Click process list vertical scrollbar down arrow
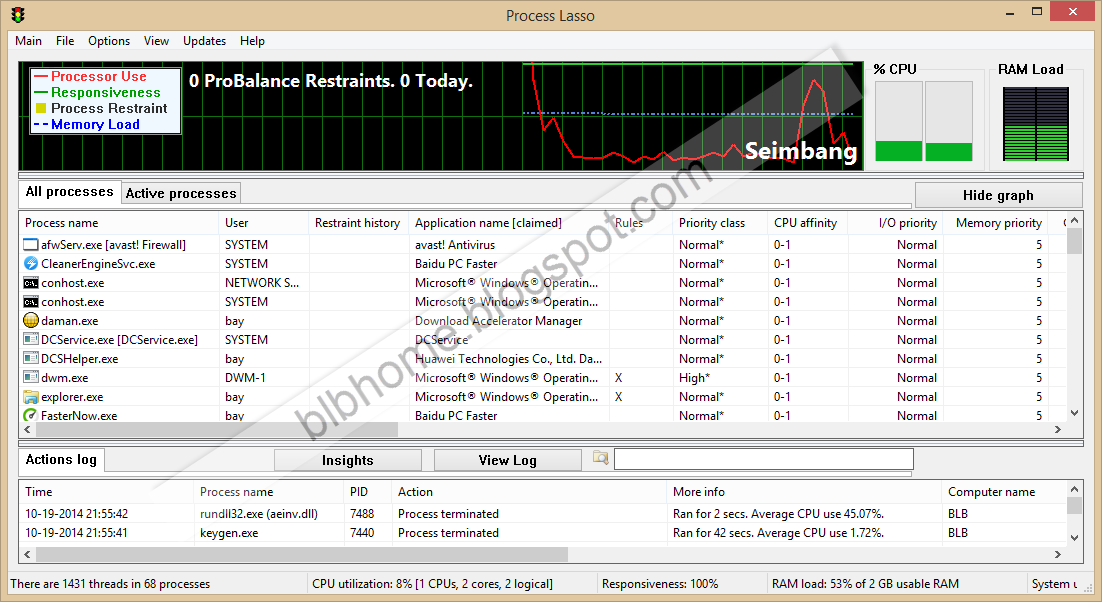This screenshot has height=602, width=1102. [x=1074, y=413]
